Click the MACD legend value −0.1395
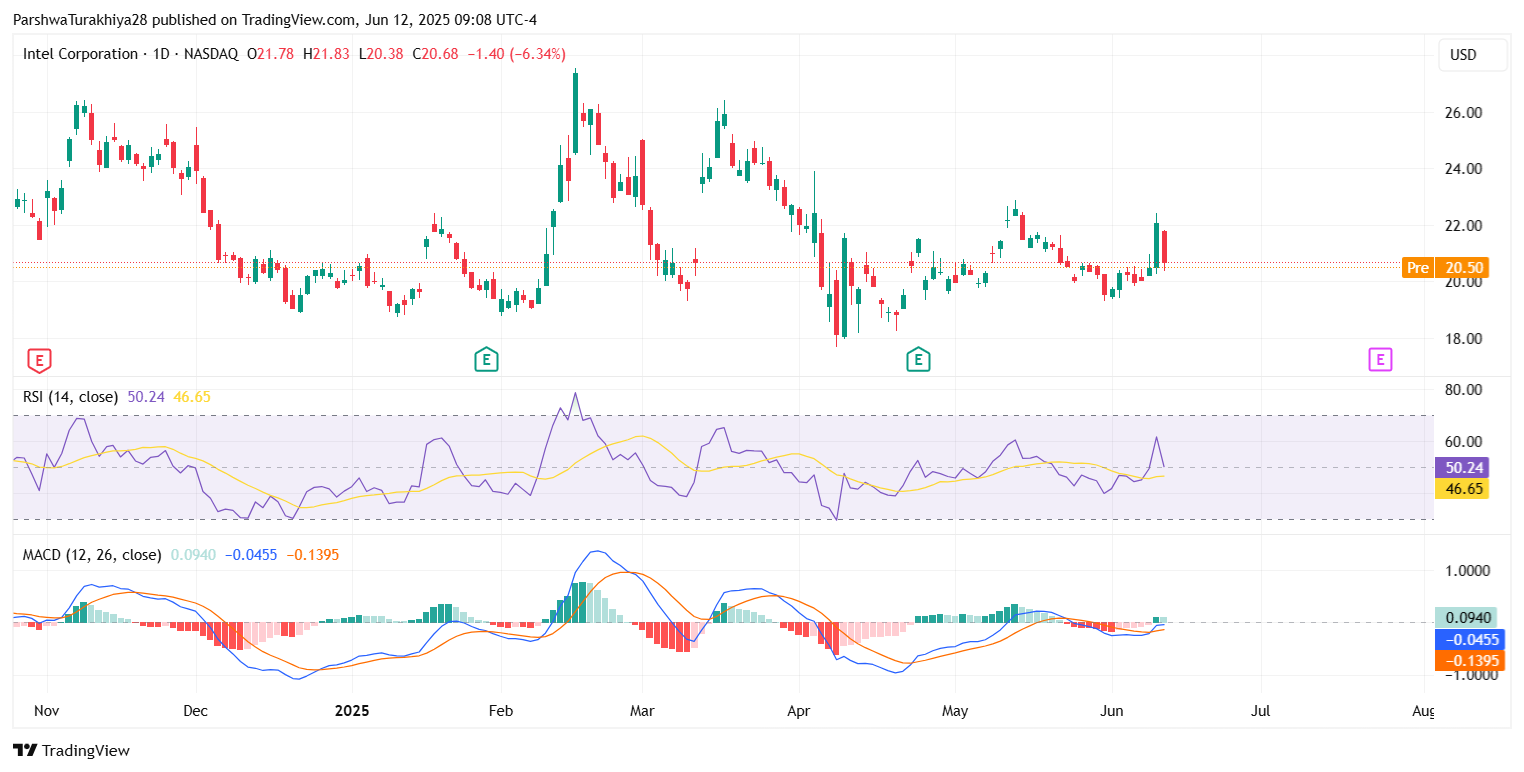 coord(313,555)
